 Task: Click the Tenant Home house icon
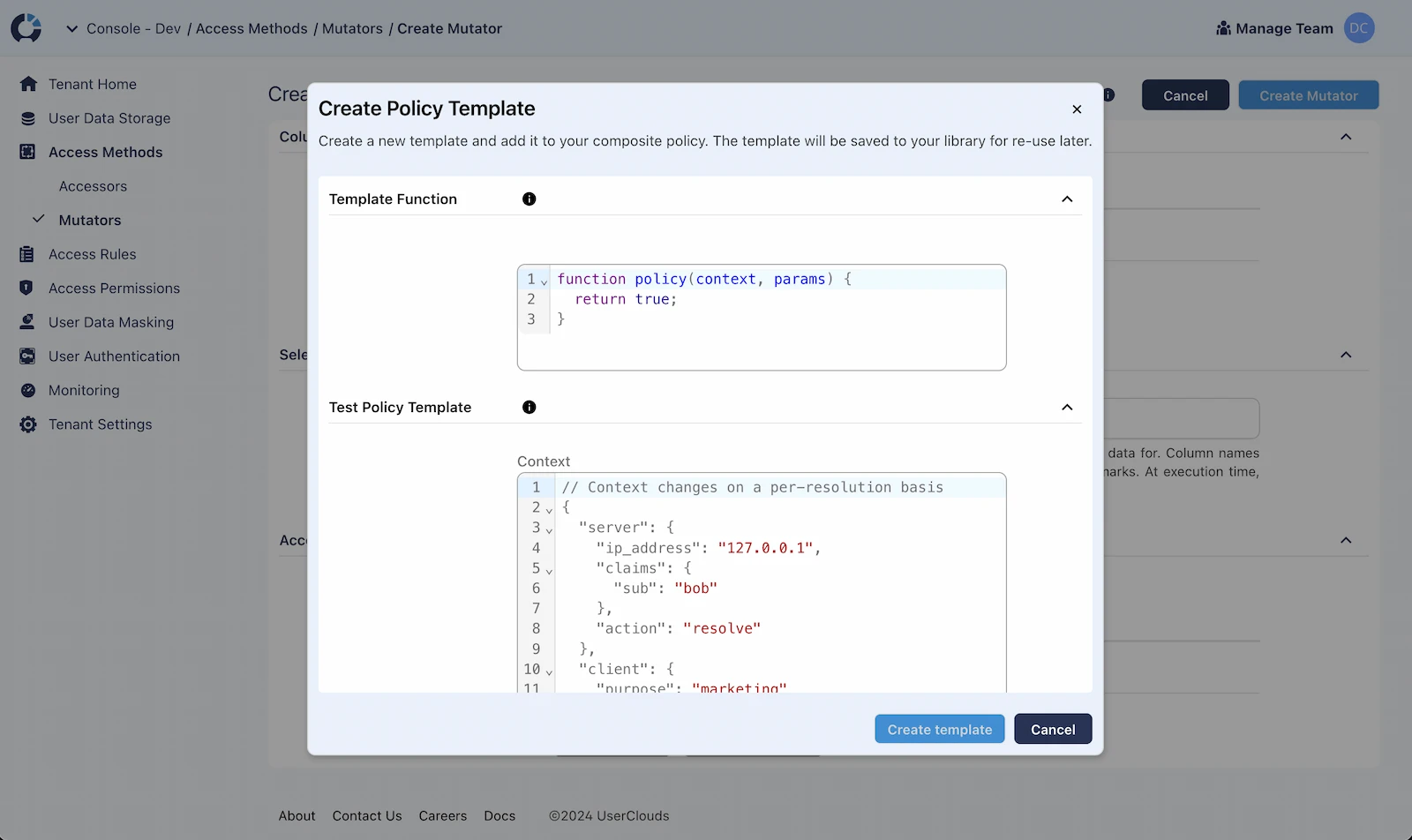28,84
